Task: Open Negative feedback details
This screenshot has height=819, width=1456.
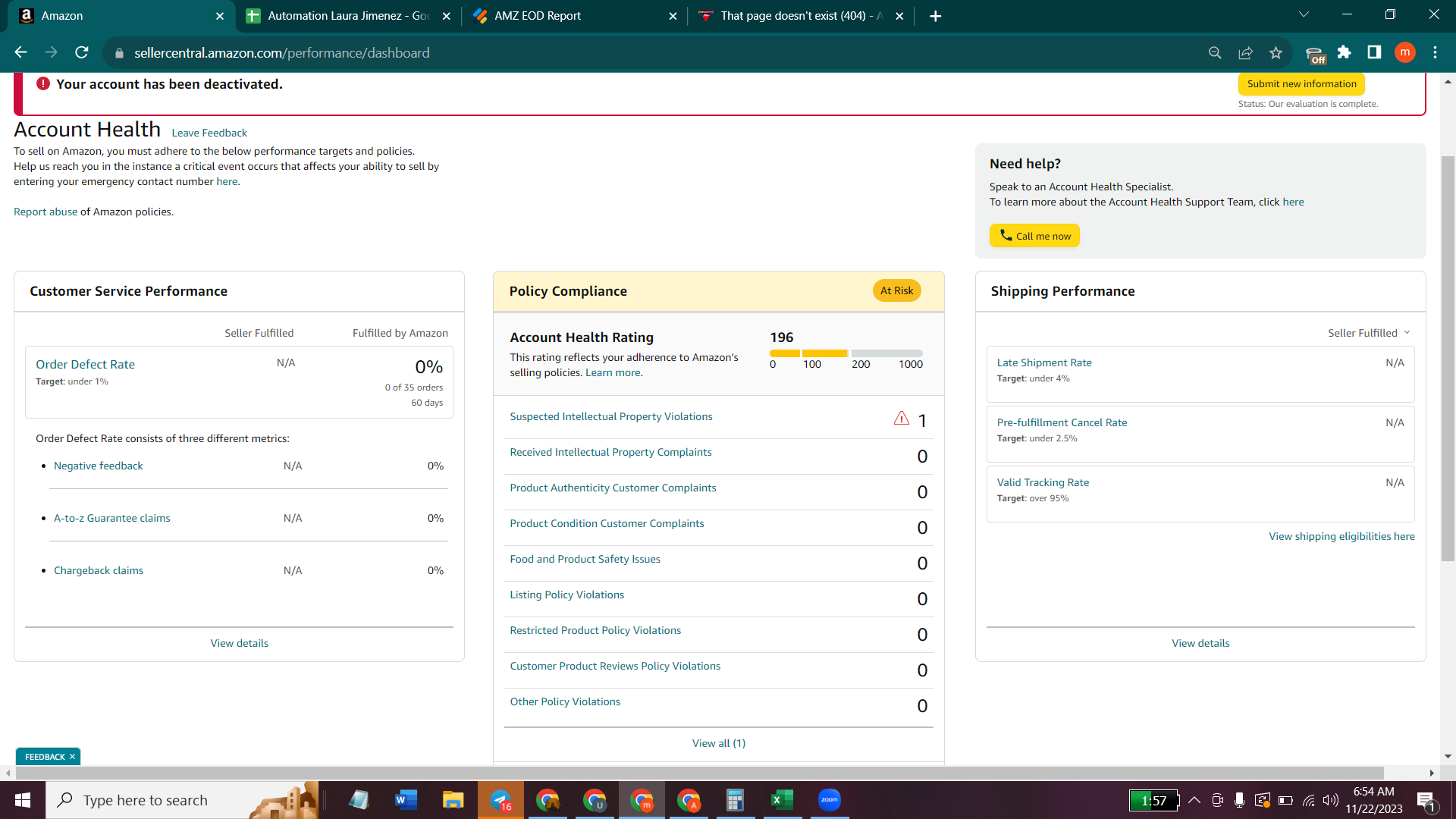Action: 99,466
